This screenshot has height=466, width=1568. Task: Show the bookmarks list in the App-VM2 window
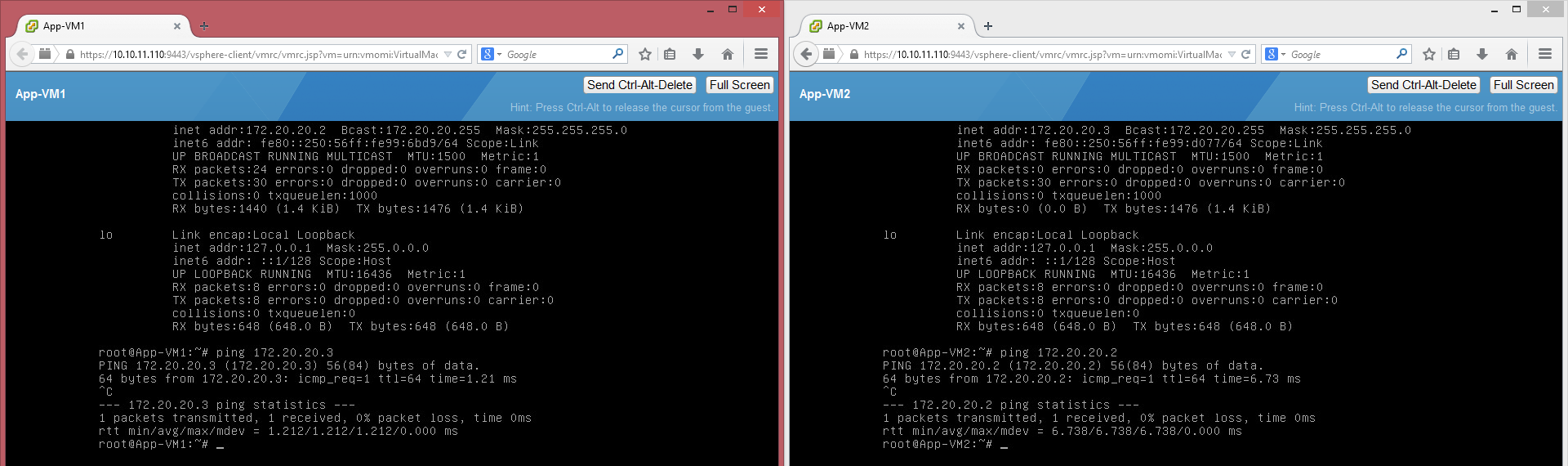coord(1454,54)
